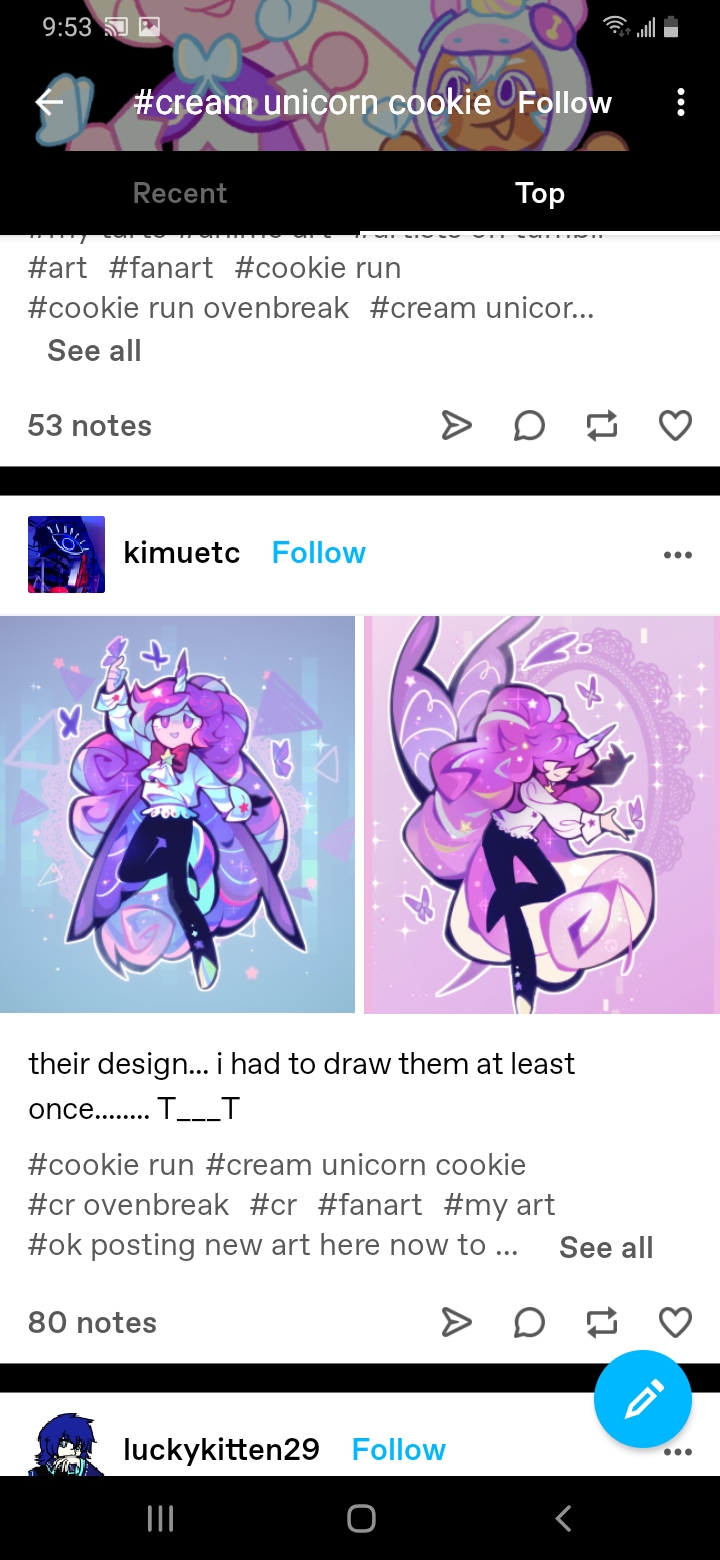This screenshot has width=720, height=1560.
Task: Follow the #cream unicorn cookie tag
Action: (565, 103)
